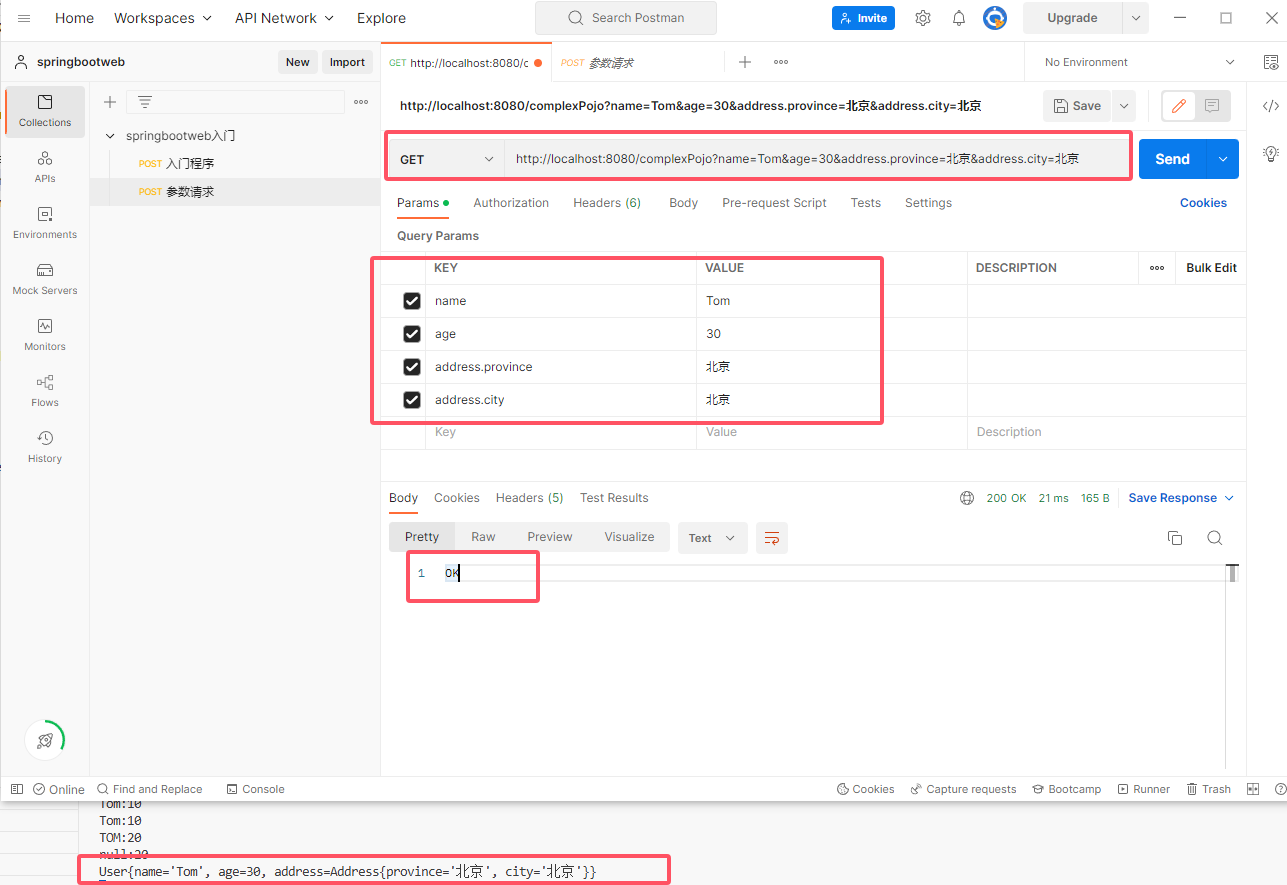Screen dimensions: 1287x885
Task: Open Environments in the sidebar
Action: [x=45, y=223]
